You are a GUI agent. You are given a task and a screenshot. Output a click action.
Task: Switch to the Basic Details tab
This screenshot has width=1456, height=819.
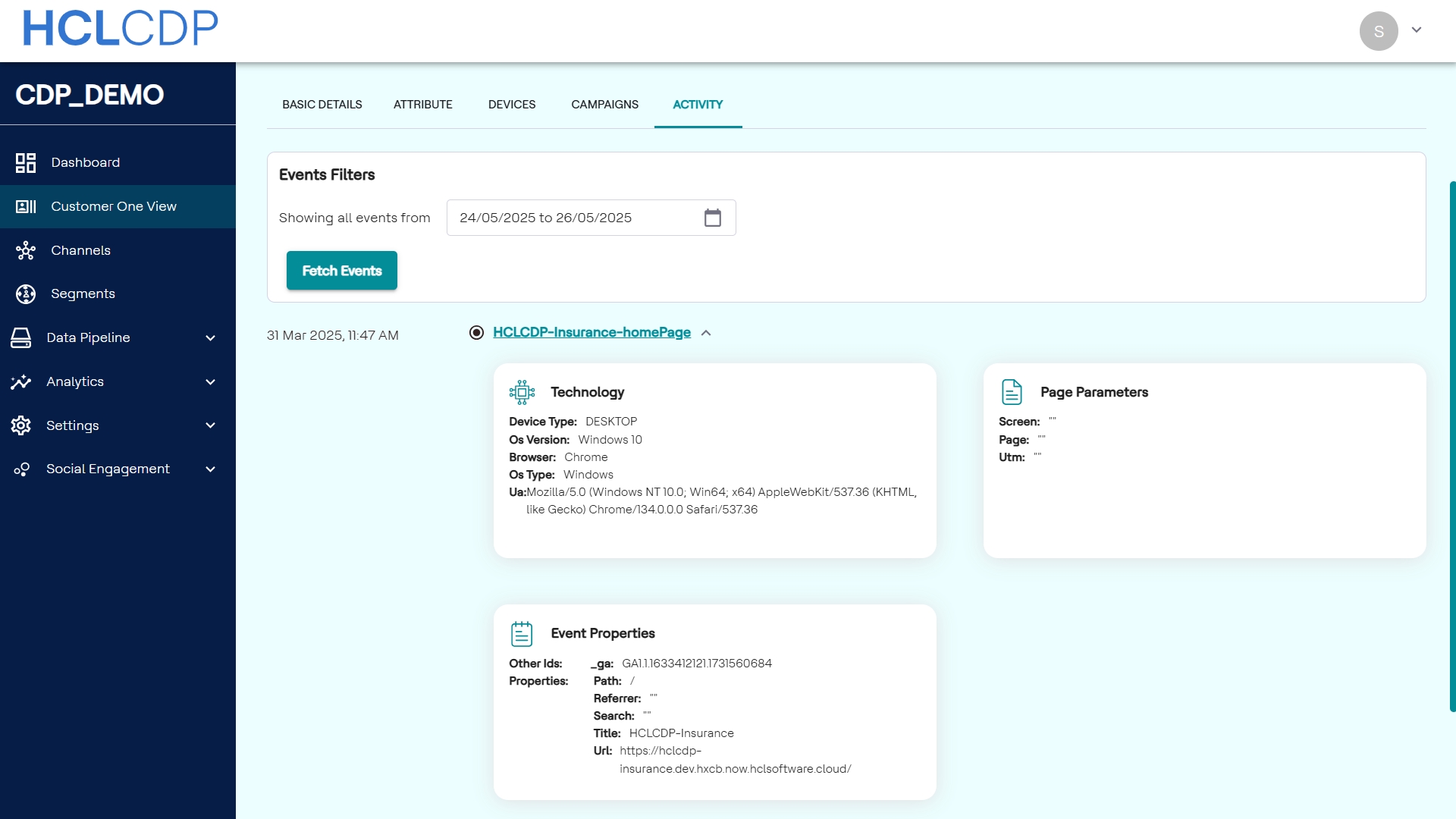coord(322,105)
